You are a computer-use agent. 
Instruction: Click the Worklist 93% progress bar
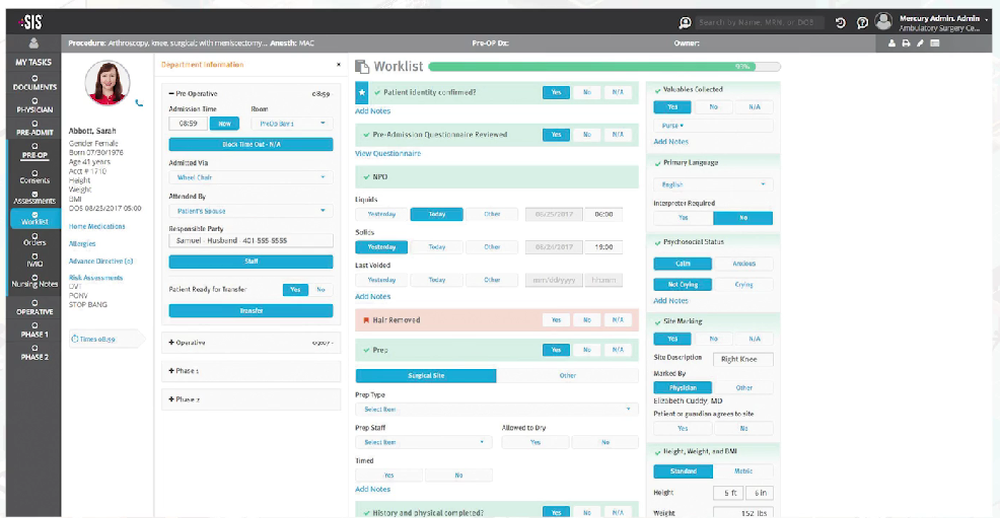(x=605, y=66)
